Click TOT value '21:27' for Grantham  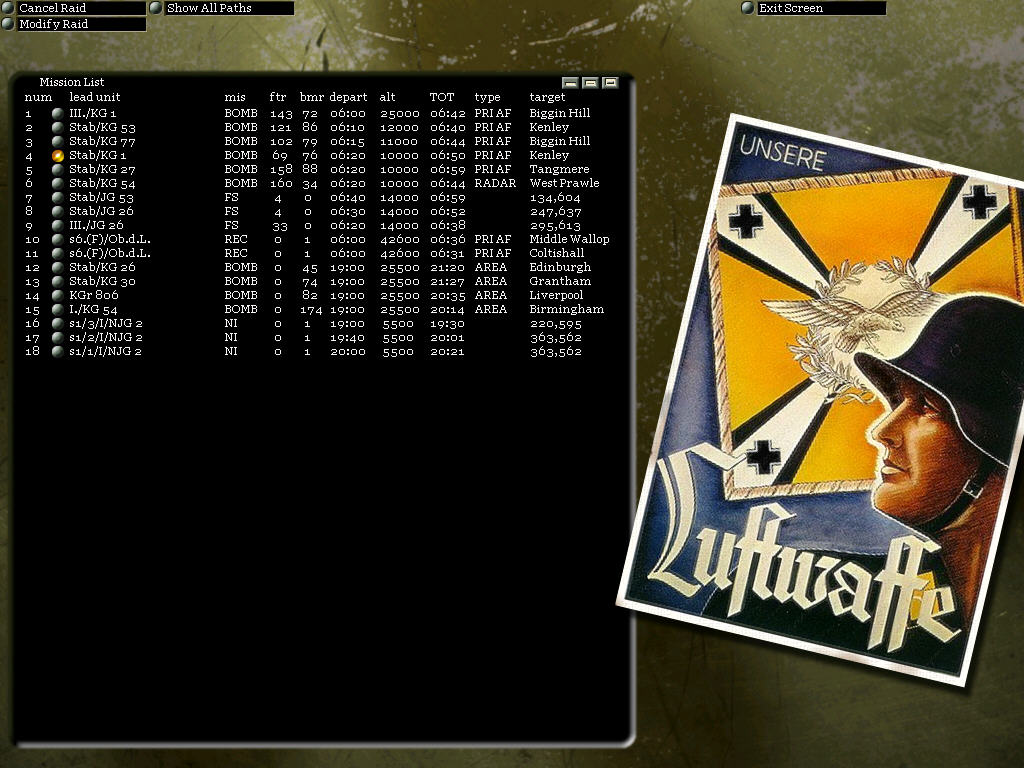click(447, 281)
